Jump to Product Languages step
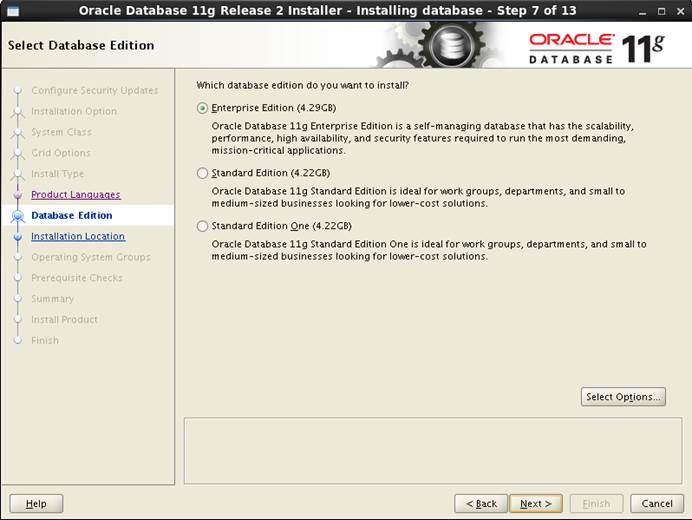 [76, 195]
